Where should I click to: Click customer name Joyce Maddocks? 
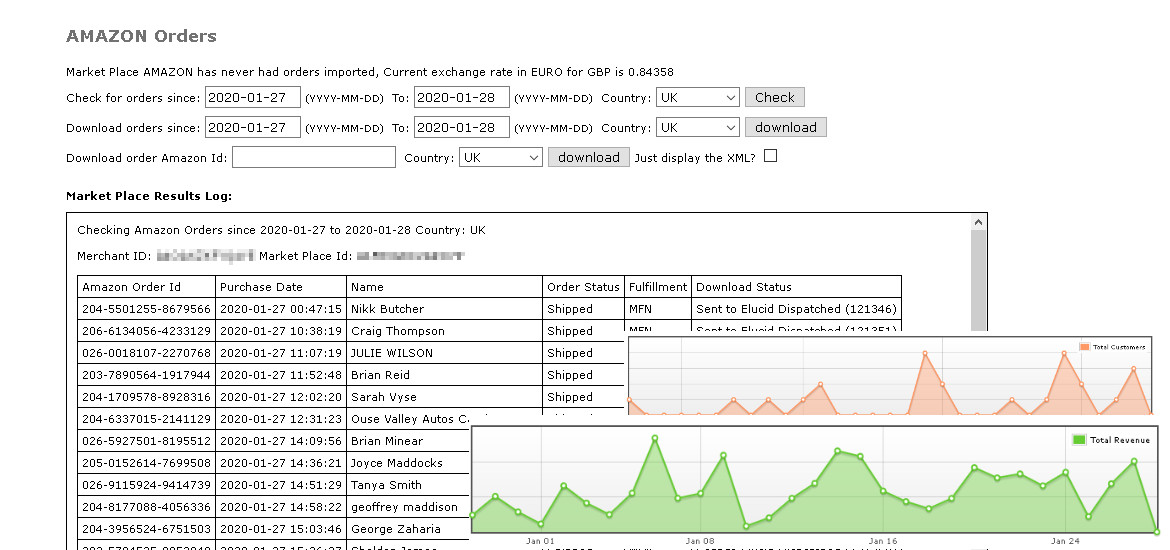(396, 463)
